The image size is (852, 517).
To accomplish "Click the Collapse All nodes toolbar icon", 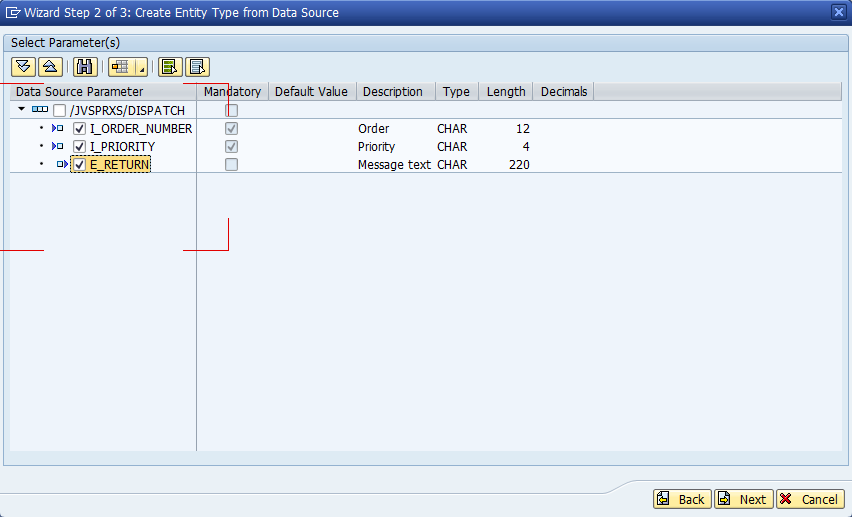I will pos(50,67).
